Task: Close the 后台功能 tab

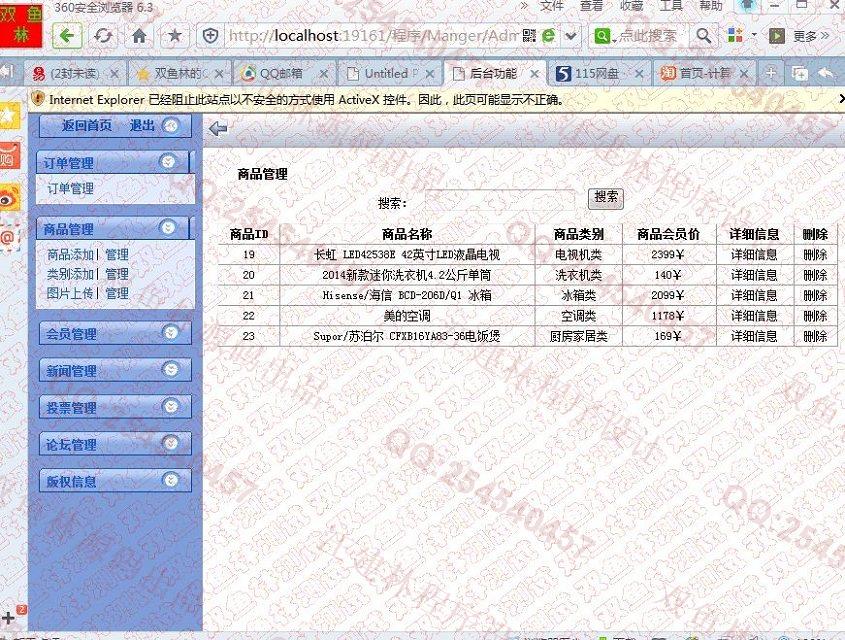Action: (535, 74)
